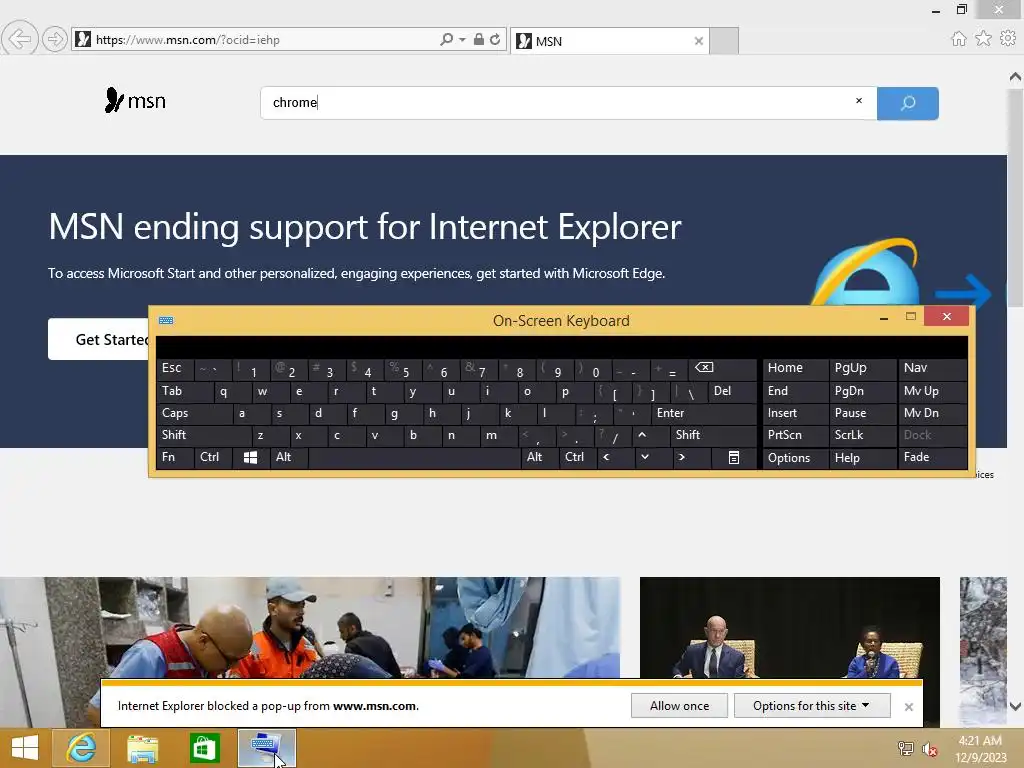Image resolution: width=1024 pixels, height=768 pixels.
Task: Toggle the right Alt key
Action: pos(539,457)
